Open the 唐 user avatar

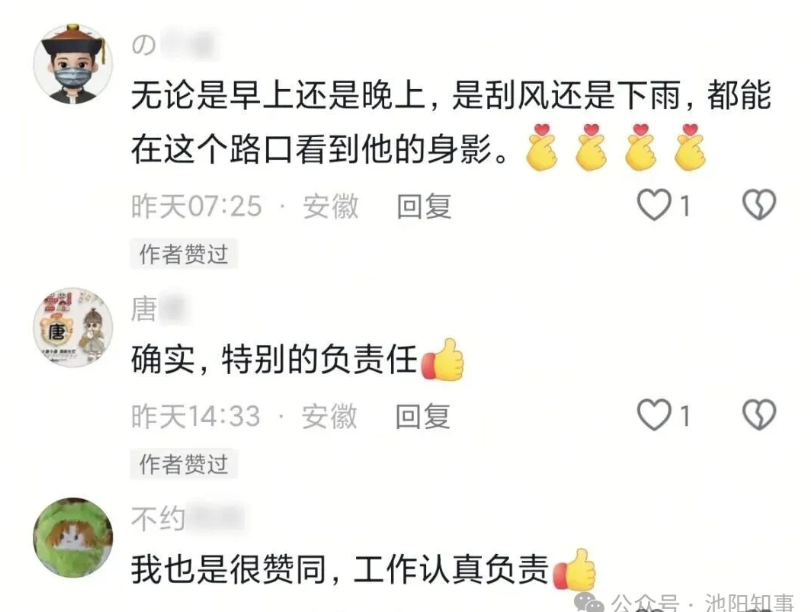[73, 327]
